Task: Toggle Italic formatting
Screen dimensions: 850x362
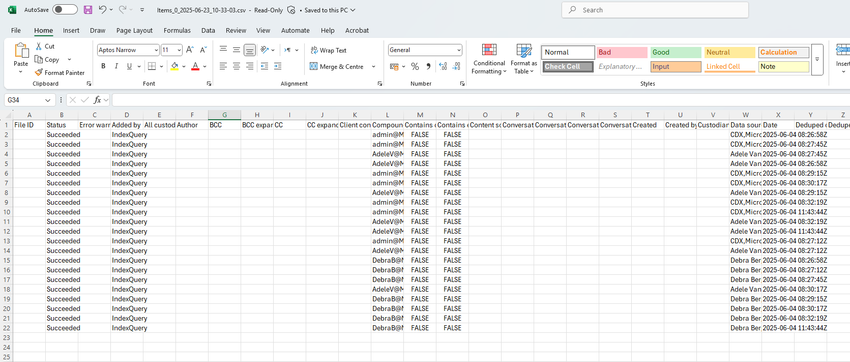Action: (x=116, y=66)
